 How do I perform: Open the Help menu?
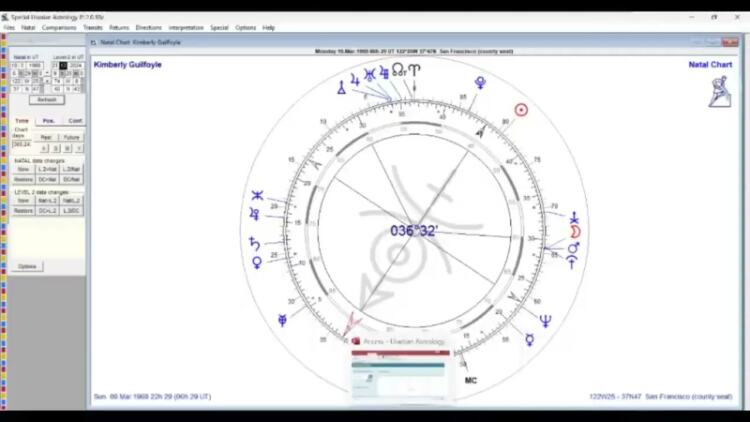[x=268, y=28]
